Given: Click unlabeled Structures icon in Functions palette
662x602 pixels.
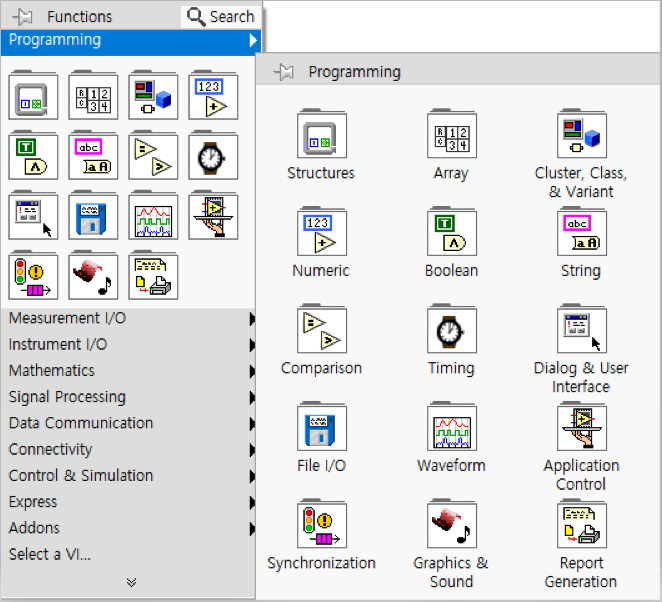Looking at the screenshot, I should point(33,95).
